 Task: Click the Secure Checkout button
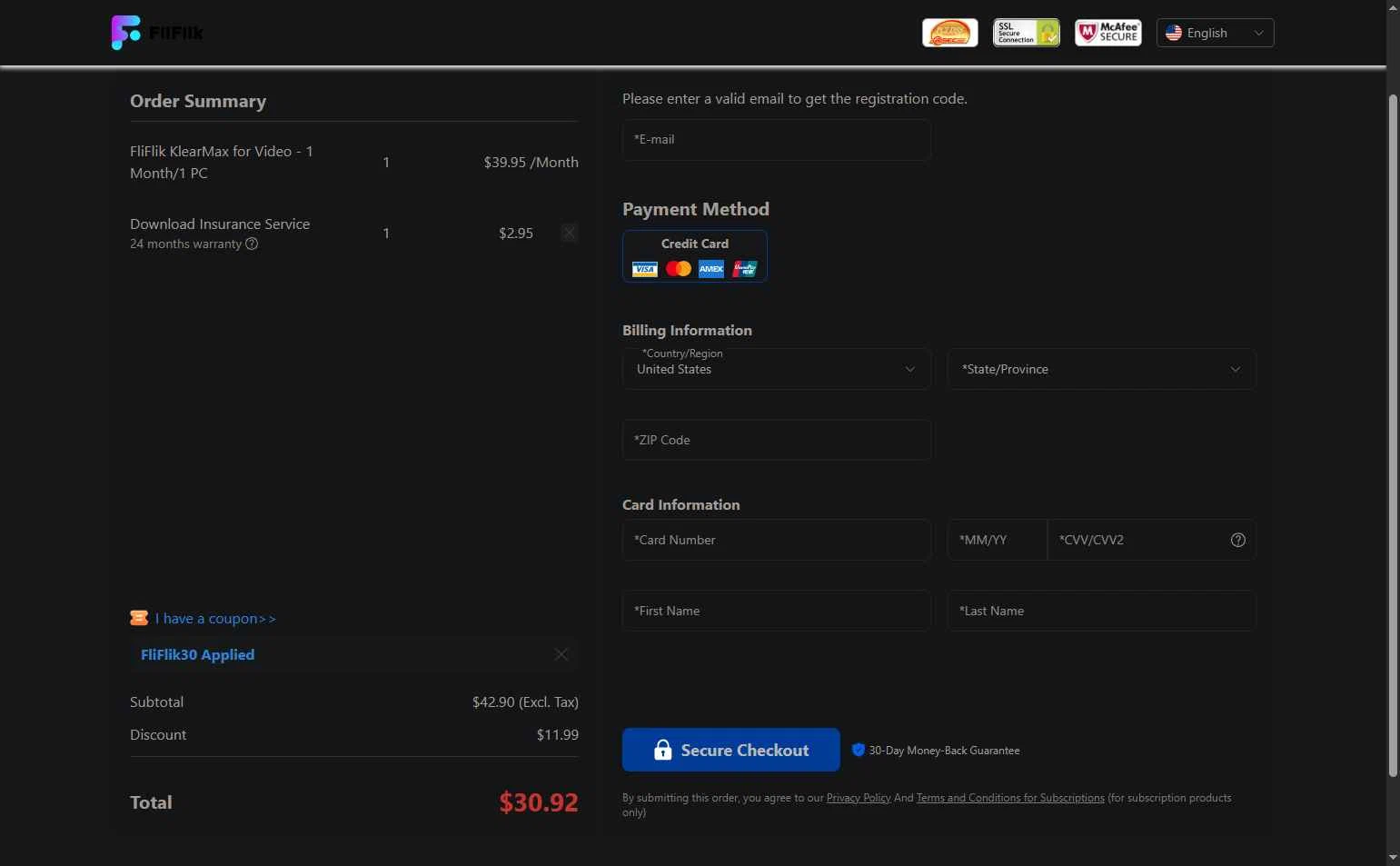point(730,750)
